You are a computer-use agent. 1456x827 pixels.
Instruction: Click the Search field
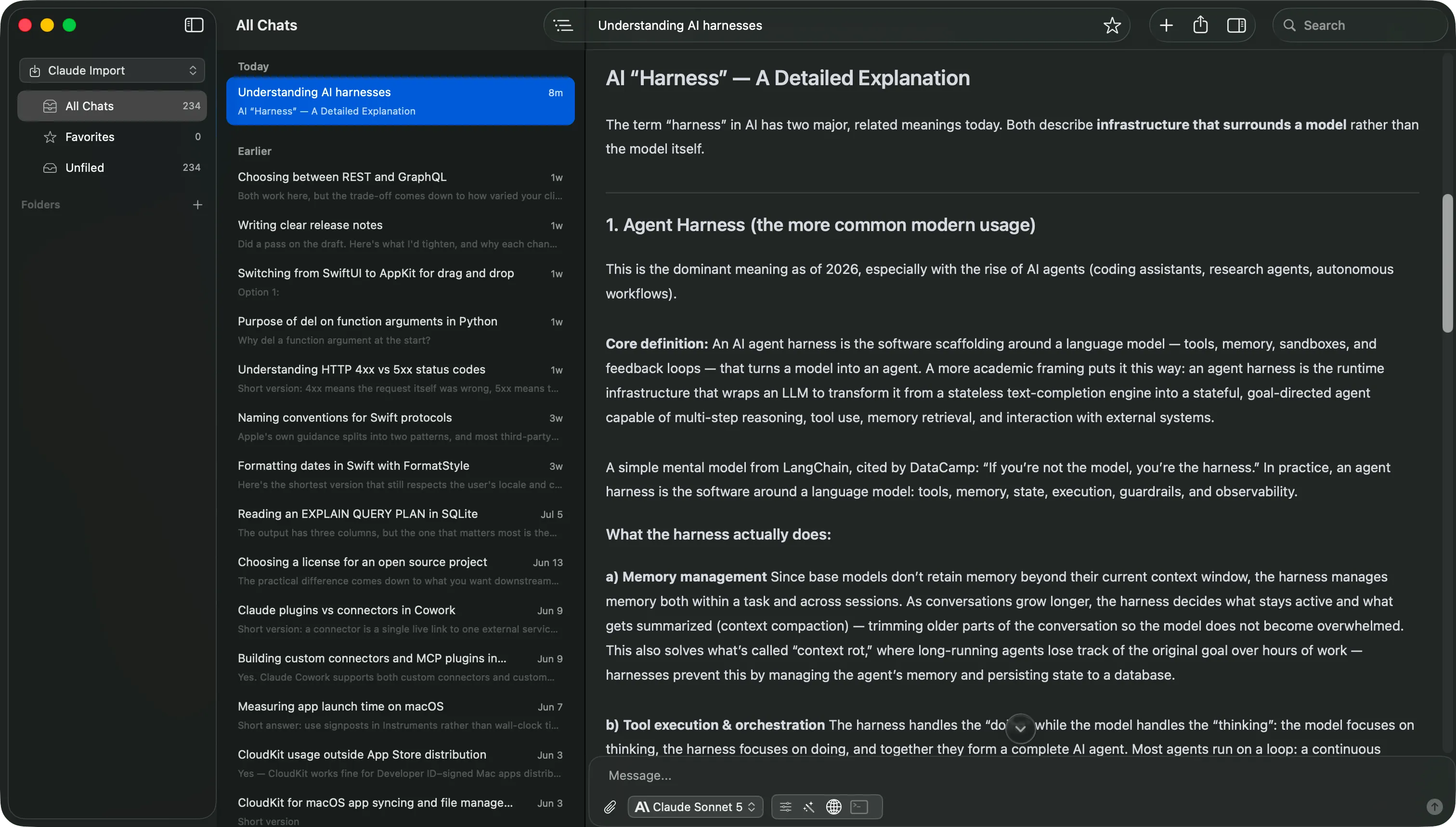tap(1360, 25)
